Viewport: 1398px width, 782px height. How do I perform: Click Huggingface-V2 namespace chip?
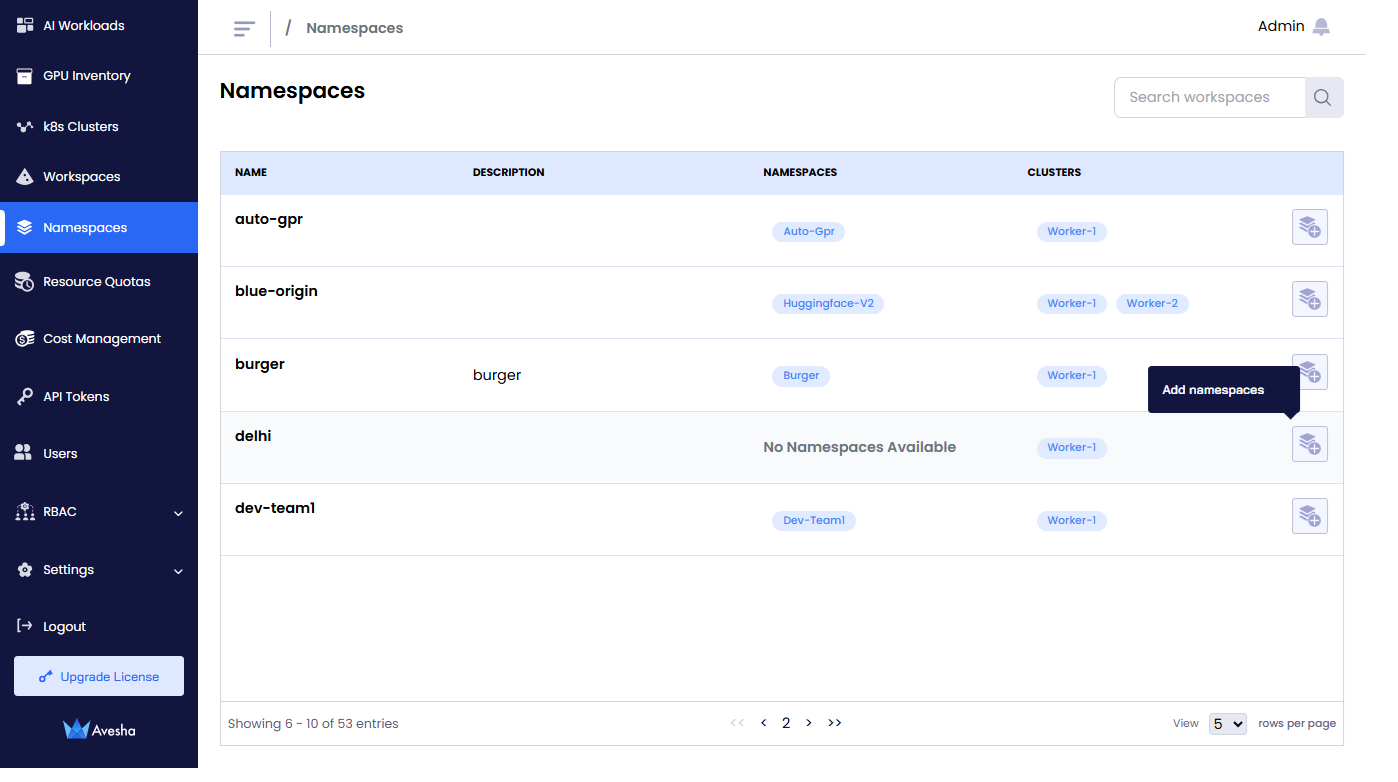828,303
